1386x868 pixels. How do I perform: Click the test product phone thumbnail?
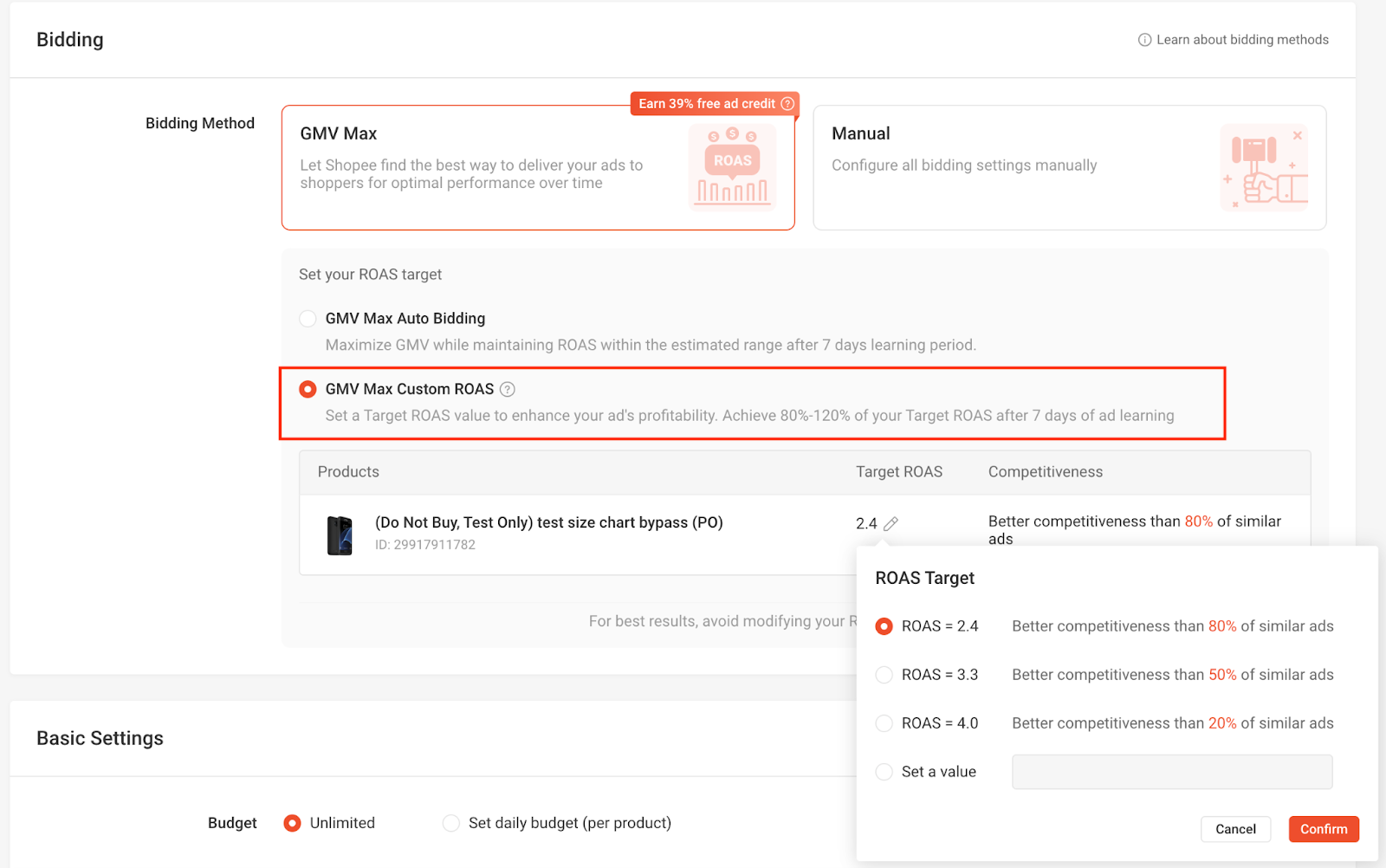pyautogui.click(x=340, y=535)
